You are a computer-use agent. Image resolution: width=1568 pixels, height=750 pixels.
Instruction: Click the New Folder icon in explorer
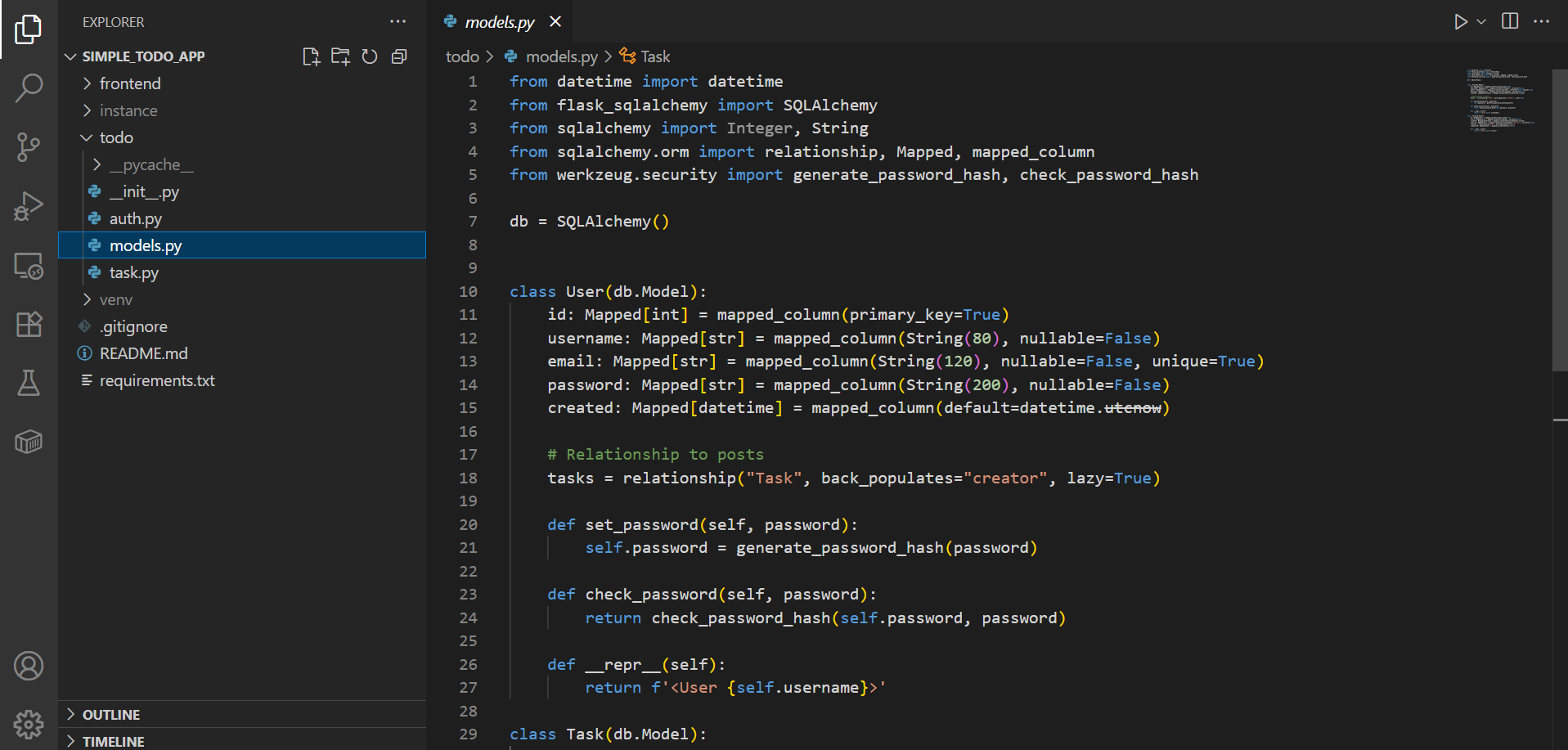(x=340, y=56)
